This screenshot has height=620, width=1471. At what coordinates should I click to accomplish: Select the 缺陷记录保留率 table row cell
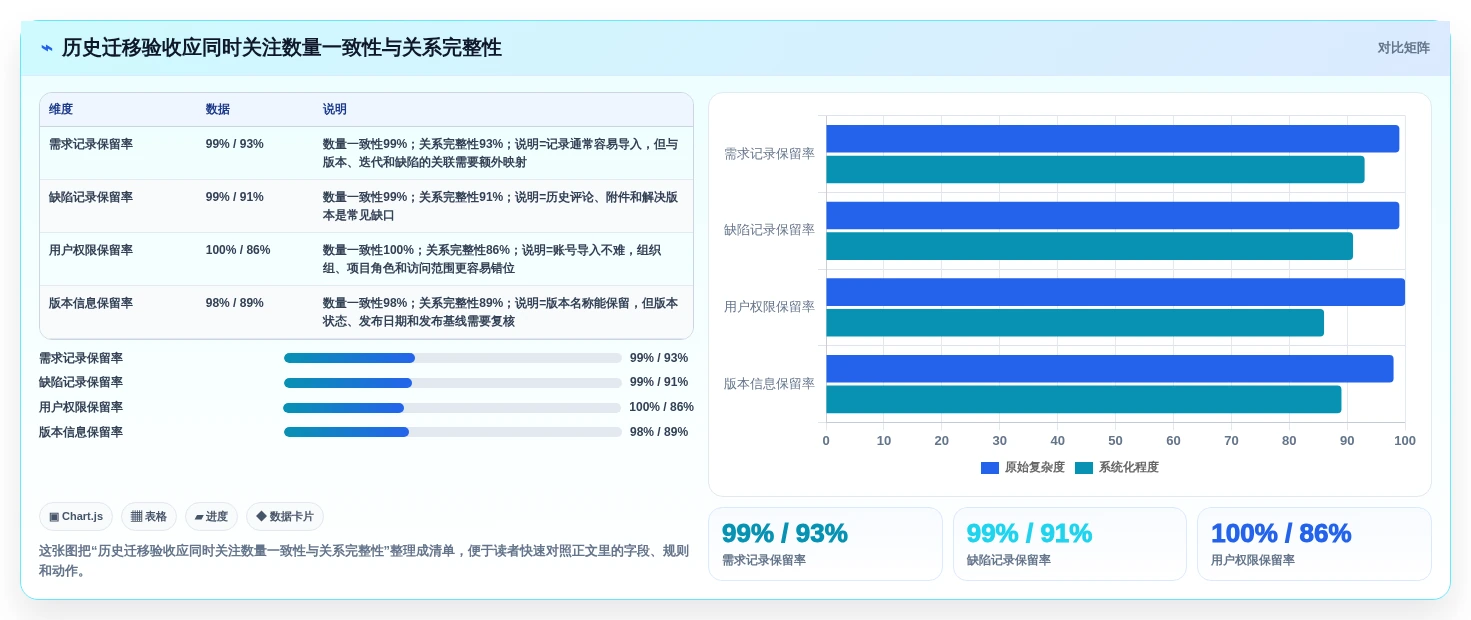pyautogui.click(x=91, y=197)
